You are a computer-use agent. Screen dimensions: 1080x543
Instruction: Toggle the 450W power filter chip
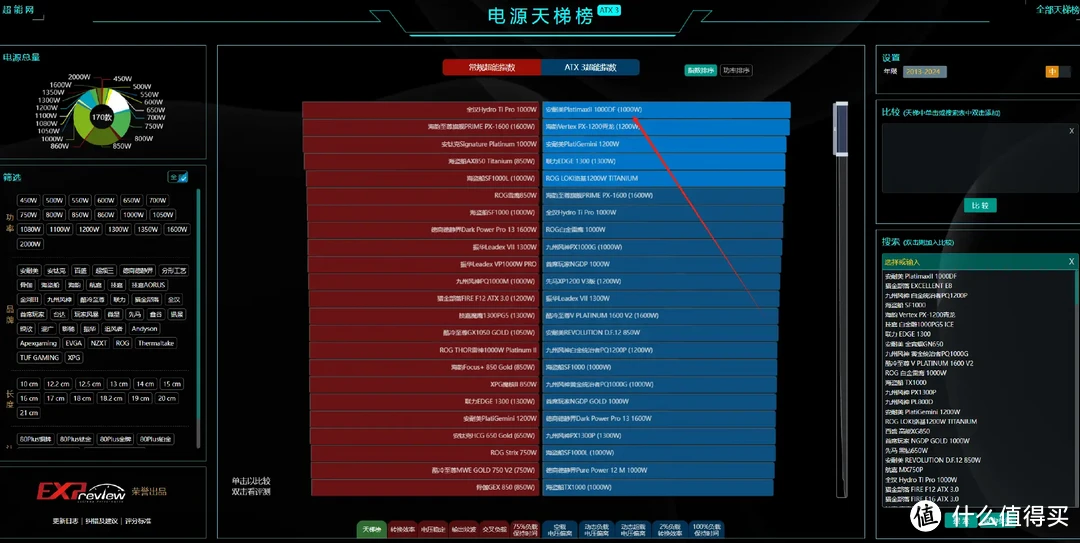(x=28, y=201)
